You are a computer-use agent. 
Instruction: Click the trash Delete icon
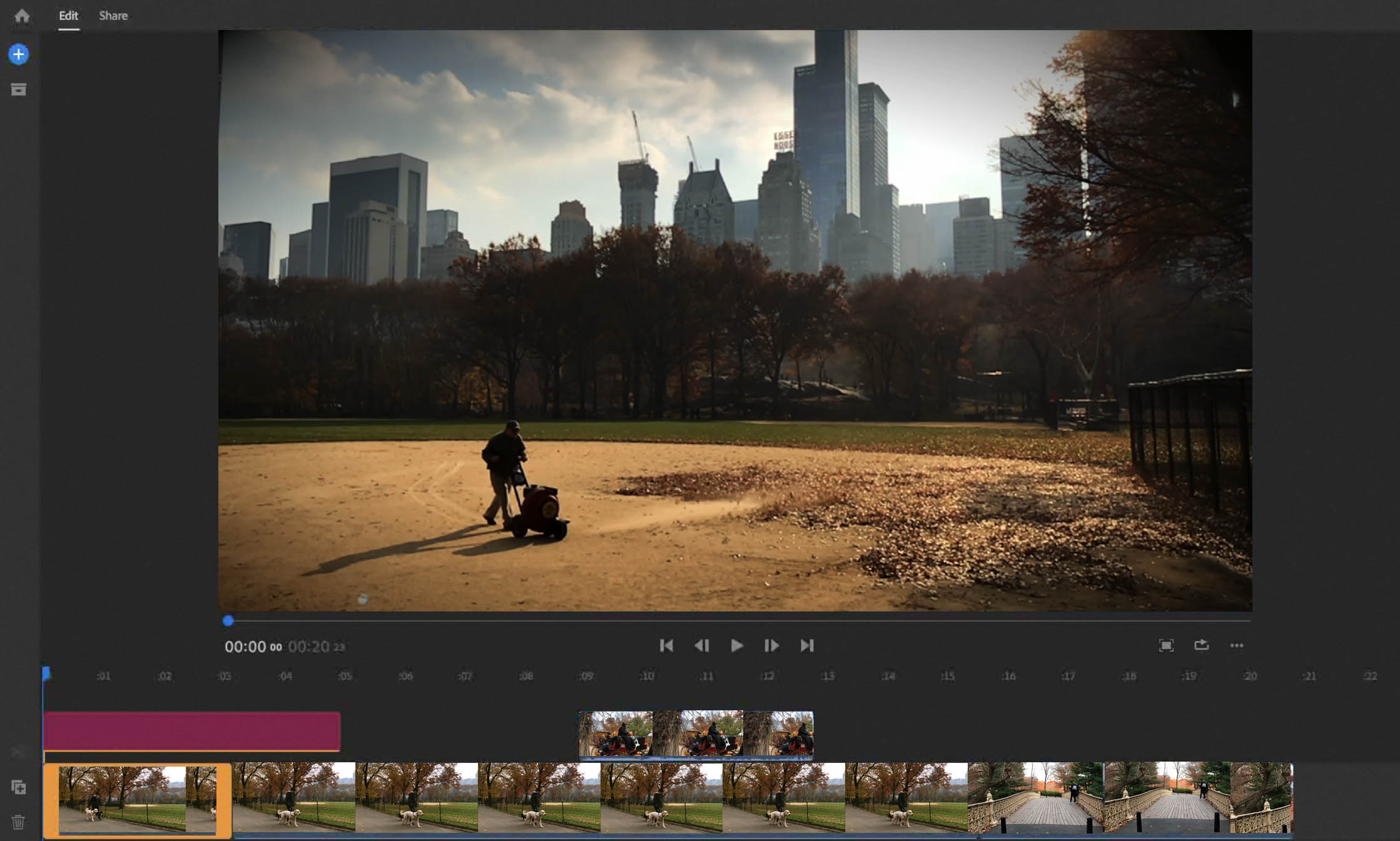pyautogui.click(x=19, y=822)
